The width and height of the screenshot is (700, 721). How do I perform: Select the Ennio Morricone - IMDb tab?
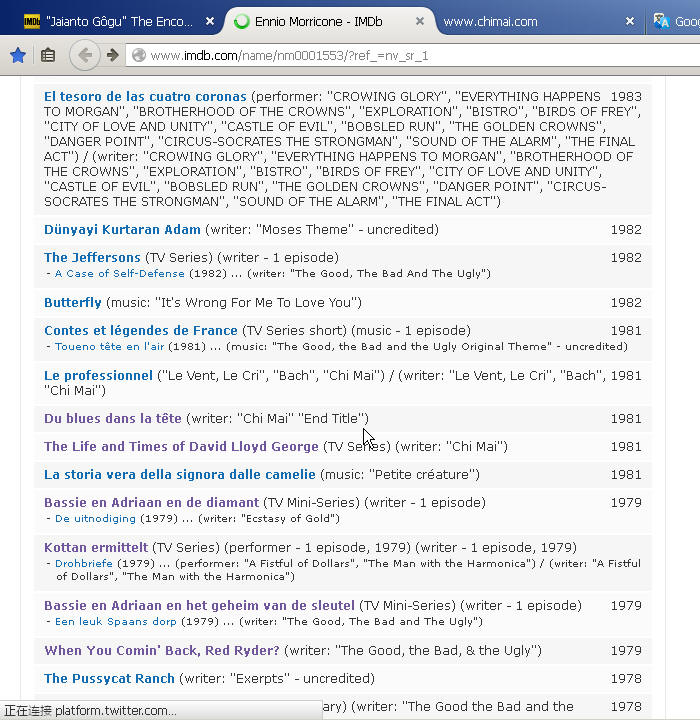coord(318,22)
